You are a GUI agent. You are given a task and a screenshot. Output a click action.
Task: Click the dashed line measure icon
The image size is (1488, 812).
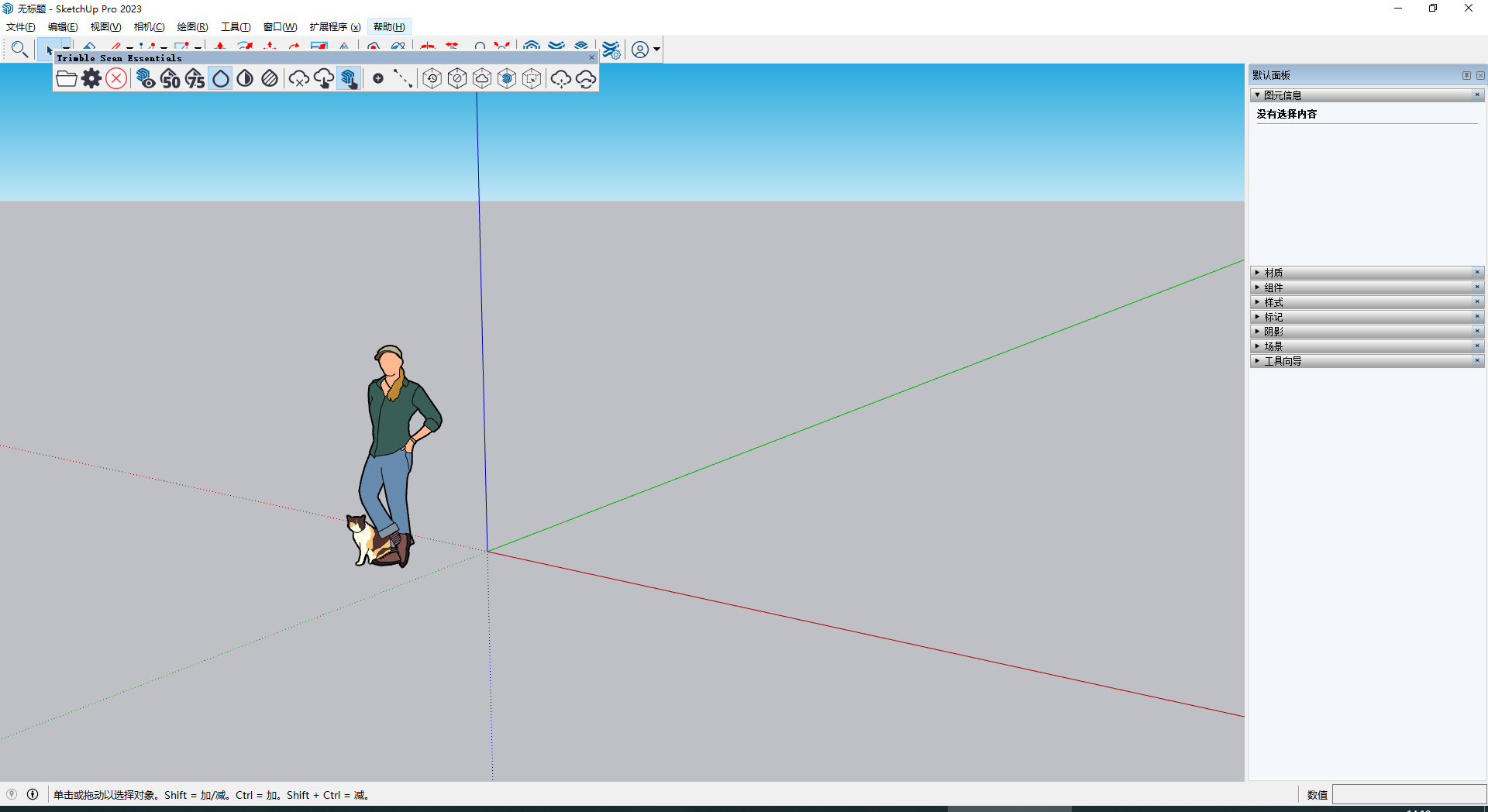pyautogui.click(x=402, y=78)
